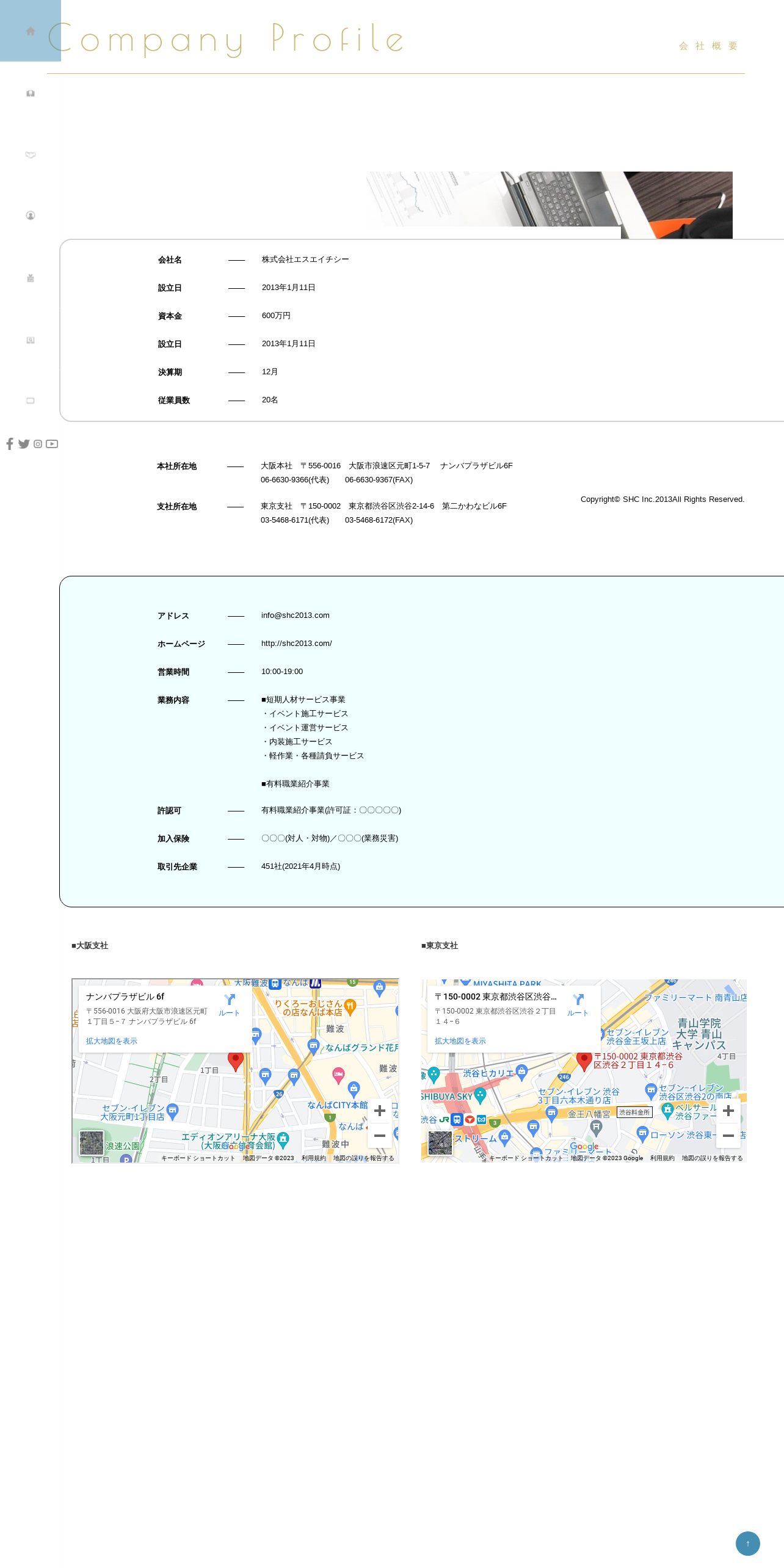The height and width of the screenshot is (1568, 784).
Task: Click the ■東京支社 heading
Action: click(440, 946)
